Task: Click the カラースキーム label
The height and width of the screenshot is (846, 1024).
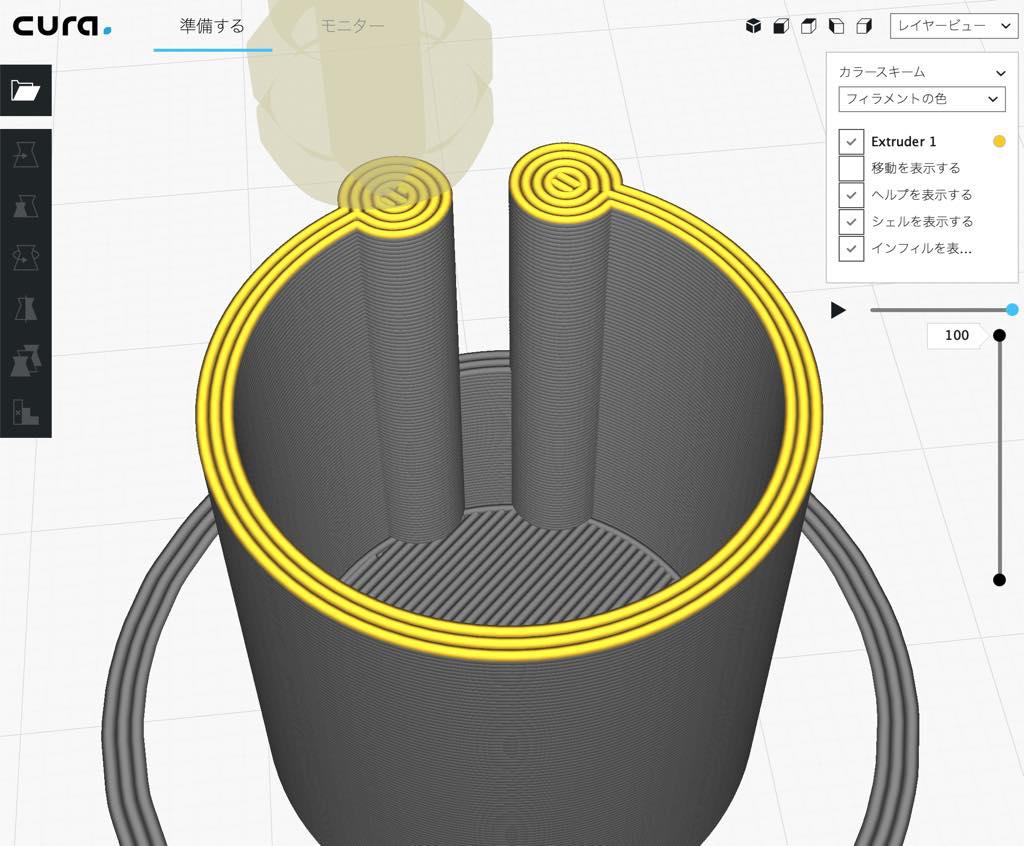Action: [x=882, y=73]
